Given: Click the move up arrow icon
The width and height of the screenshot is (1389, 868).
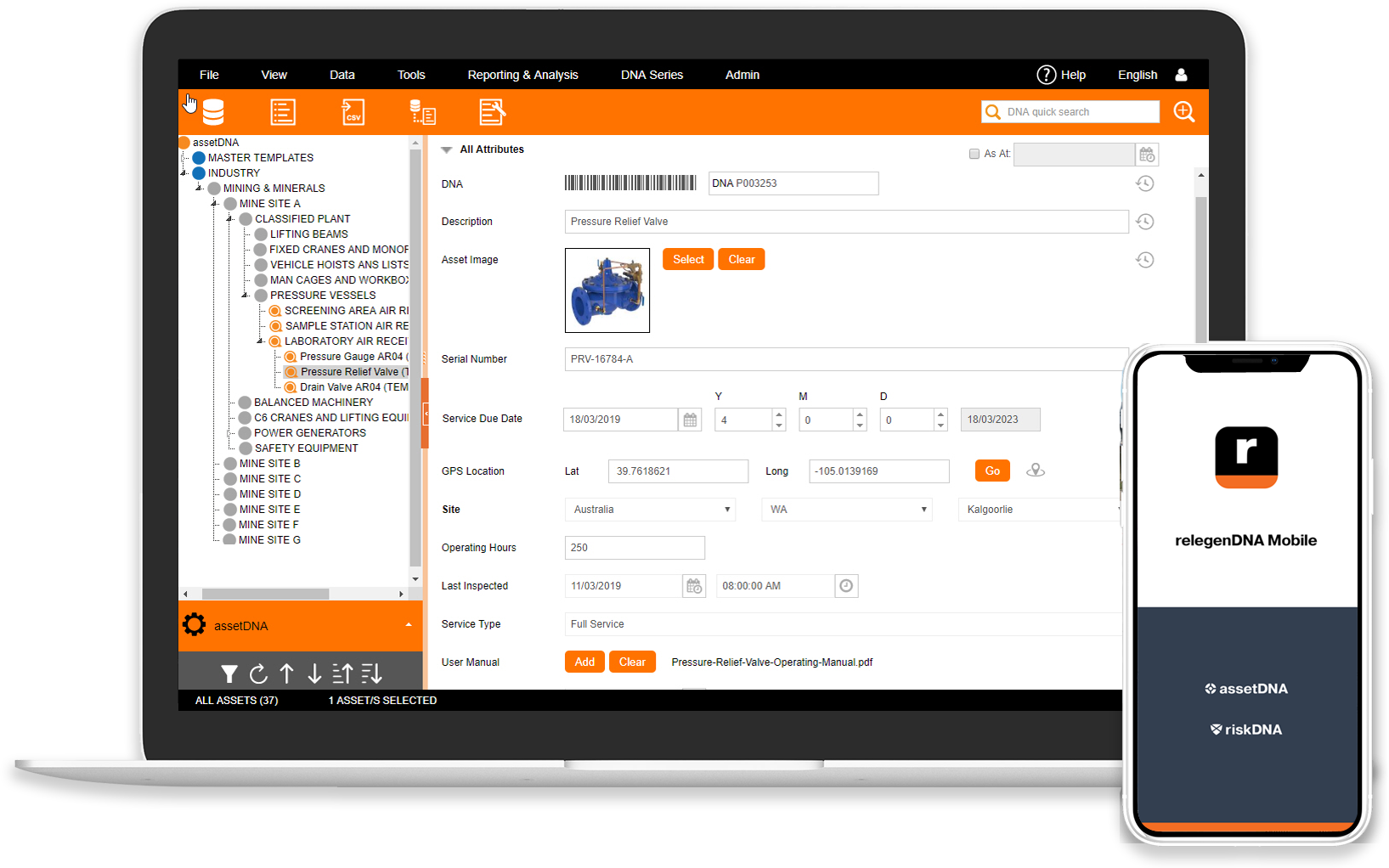Looking at the screenshot, I should [x=286, y=674].
